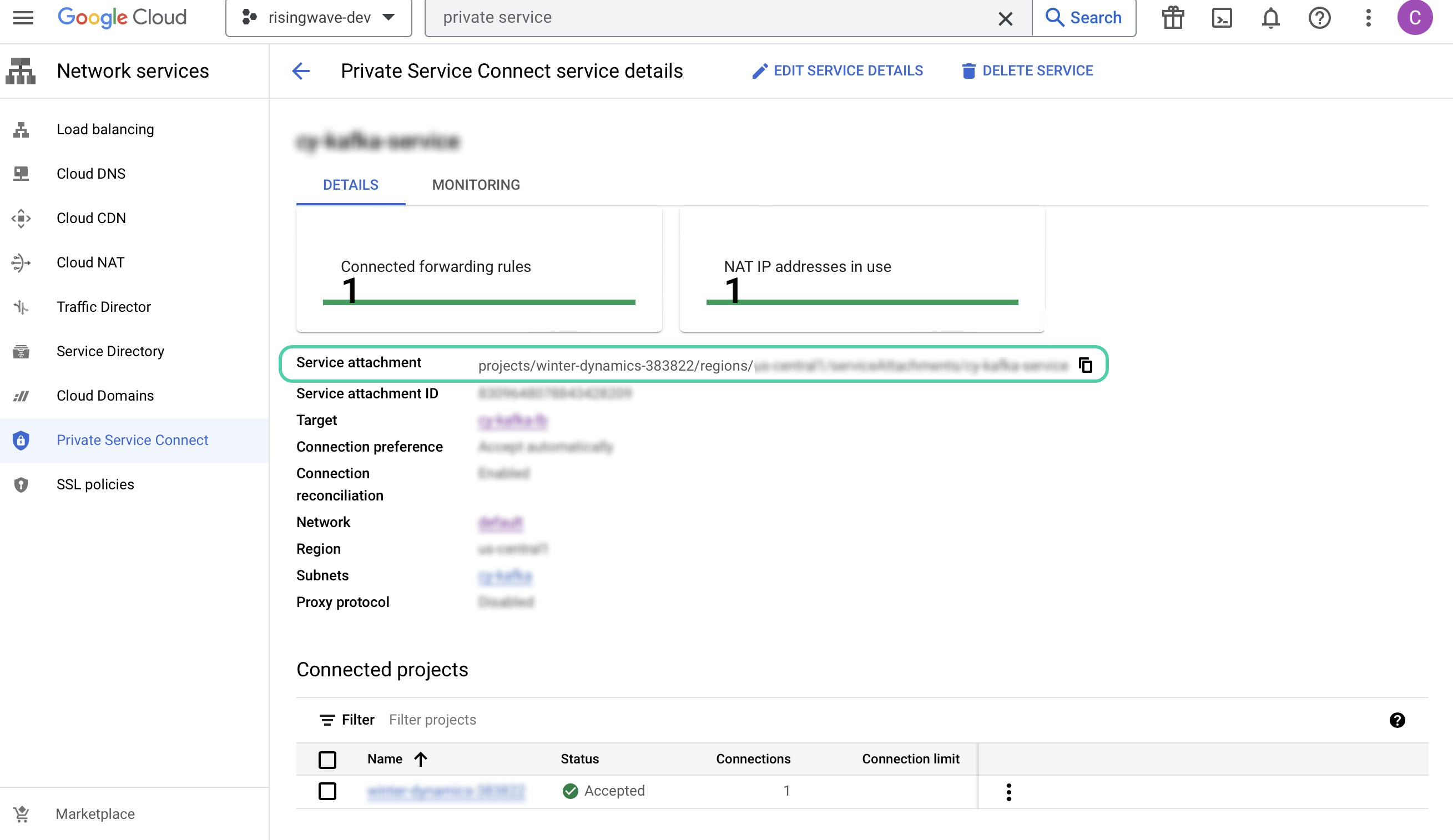
Task: Open the hamburger navigation menu
Action: tap(23, 17)
